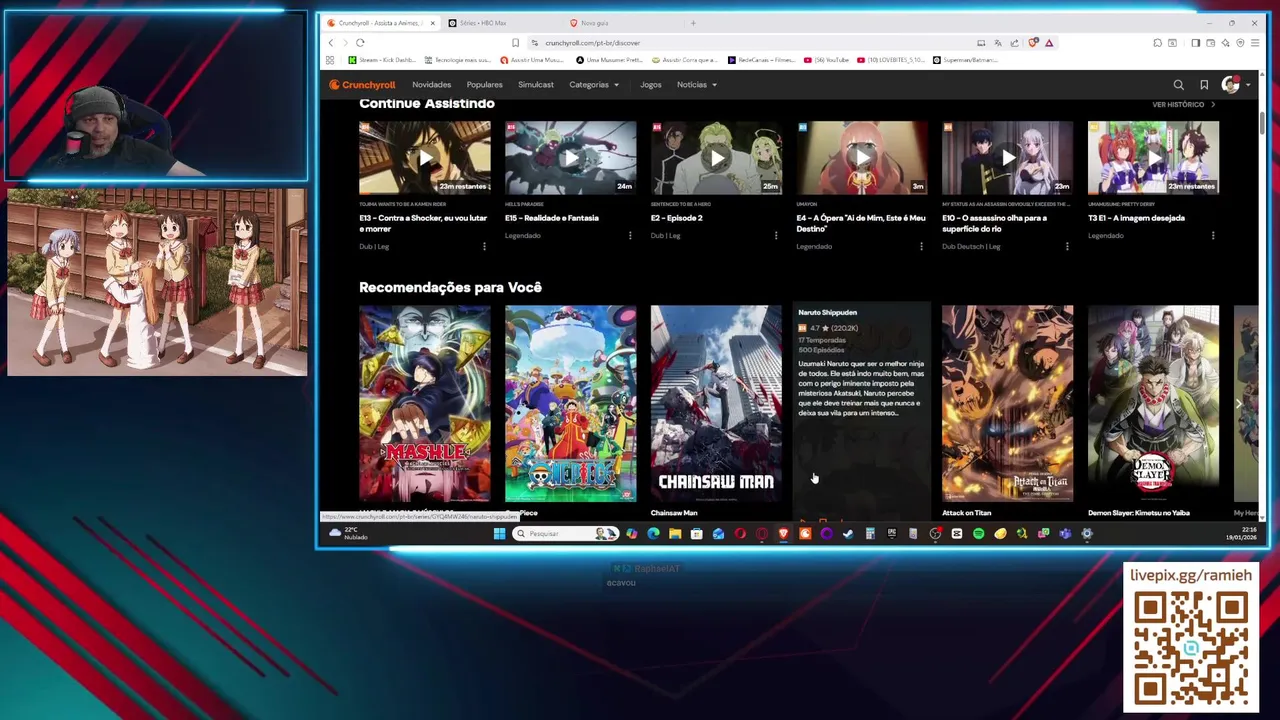Screen dimensions: 1280x720
Task: Open the Novidades nav item
Action: 432,85
